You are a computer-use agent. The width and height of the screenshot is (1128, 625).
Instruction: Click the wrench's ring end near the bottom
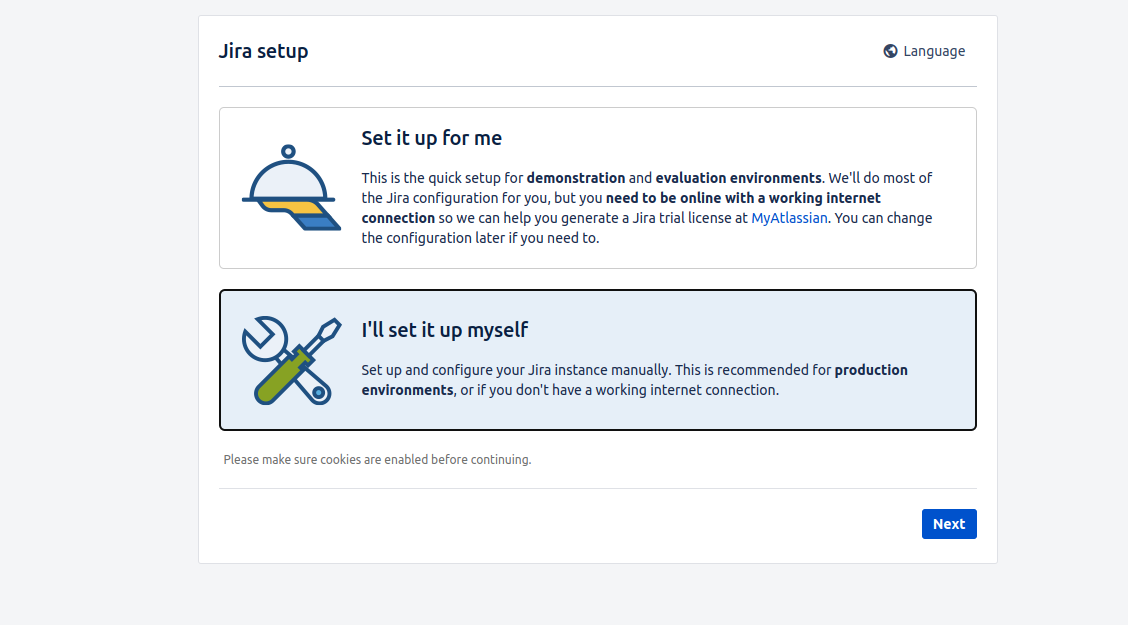(319, 393)
